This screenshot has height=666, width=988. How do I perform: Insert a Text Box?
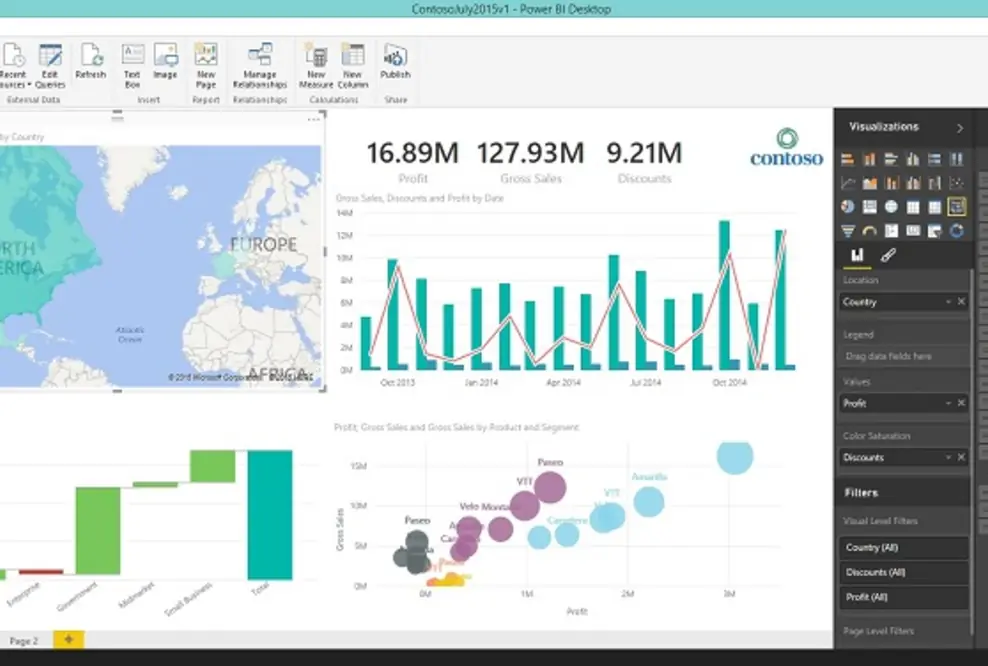(x=132, y=66)
